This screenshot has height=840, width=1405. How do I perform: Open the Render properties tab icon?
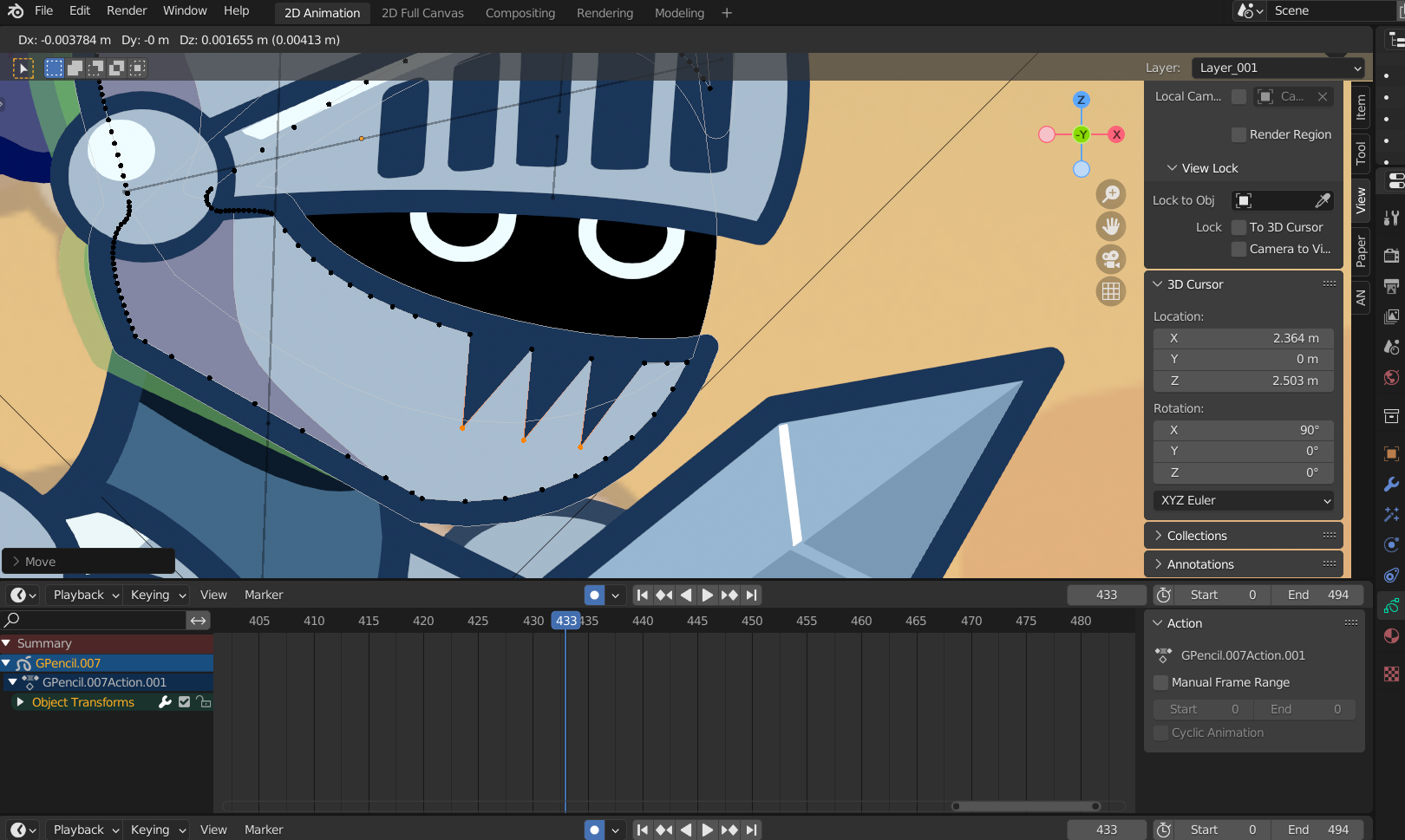(x=1391, y=255)
